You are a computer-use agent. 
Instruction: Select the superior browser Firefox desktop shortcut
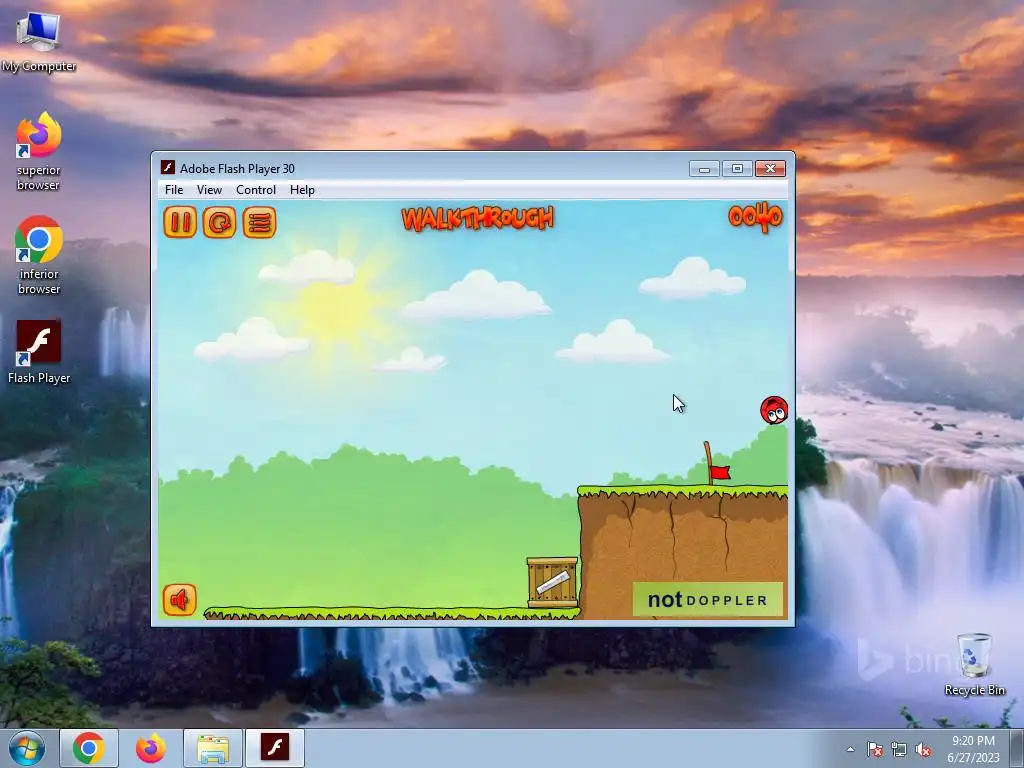click(x=39, y=151)
